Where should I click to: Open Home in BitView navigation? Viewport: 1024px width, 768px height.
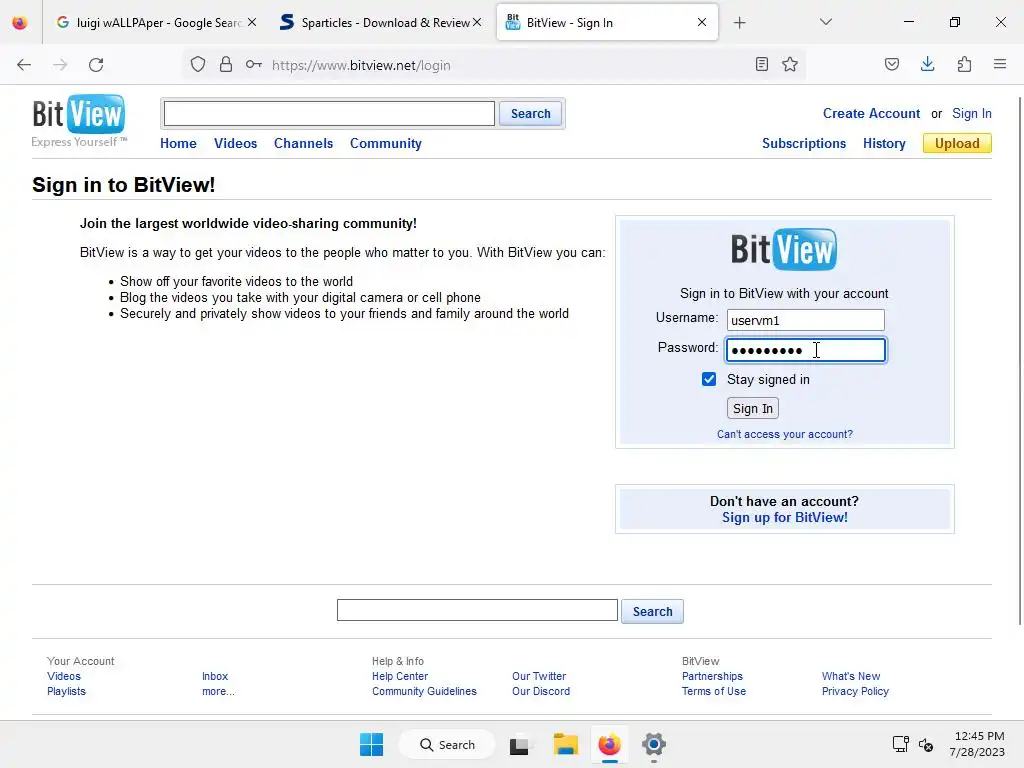178,144
